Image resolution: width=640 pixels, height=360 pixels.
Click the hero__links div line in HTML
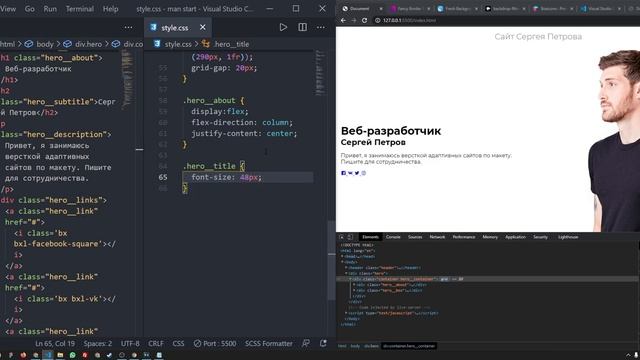pyautogui.click(x=53, y=200)
